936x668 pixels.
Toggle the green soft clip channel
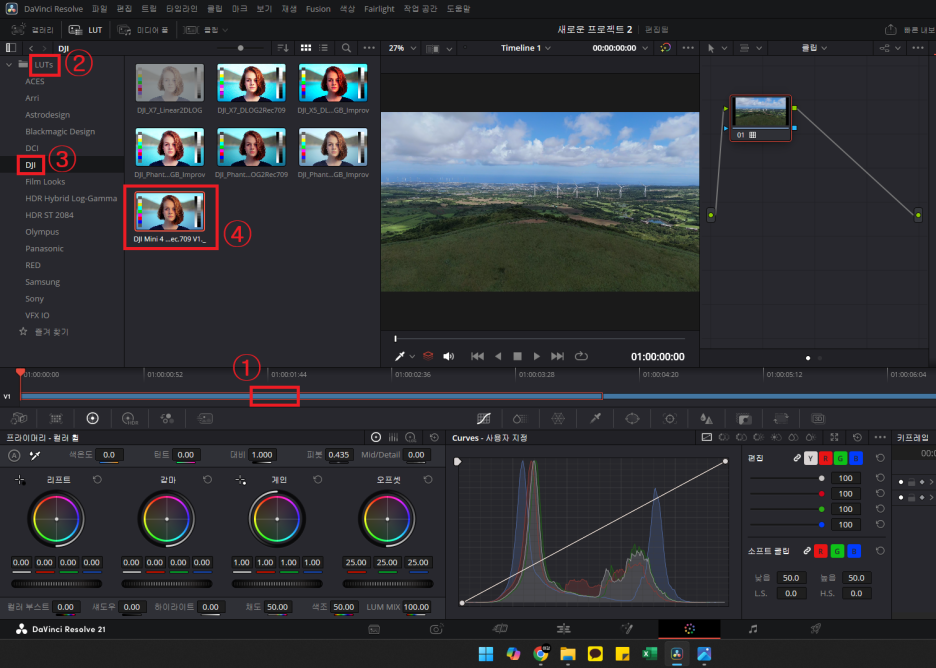(837, 550)
